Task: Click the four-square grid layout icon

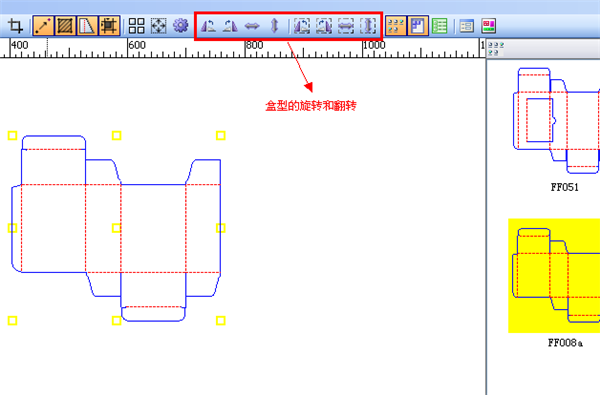Action: coord(137,26)
